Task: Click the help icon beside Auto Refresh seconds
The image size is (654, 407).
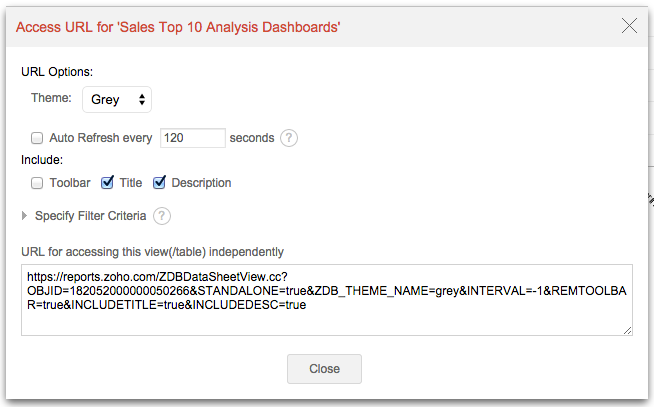Action: click(x=289, y=138)
